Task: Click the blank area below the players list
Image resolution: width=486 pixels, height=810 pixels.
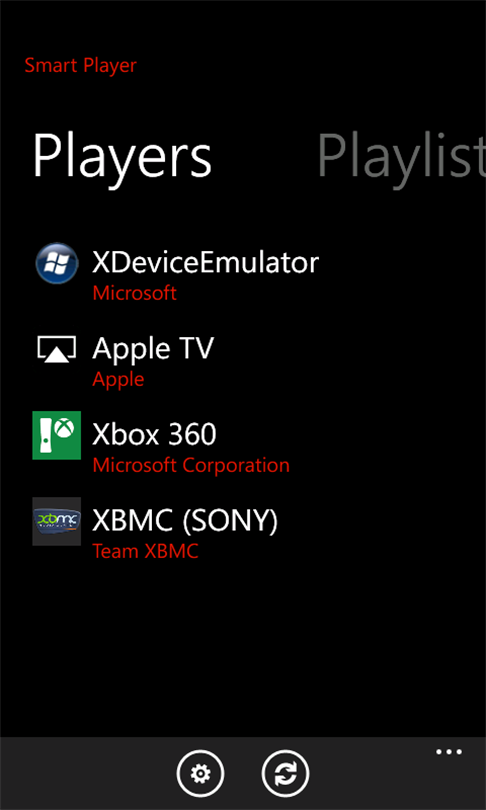Action: coord(243,646)
